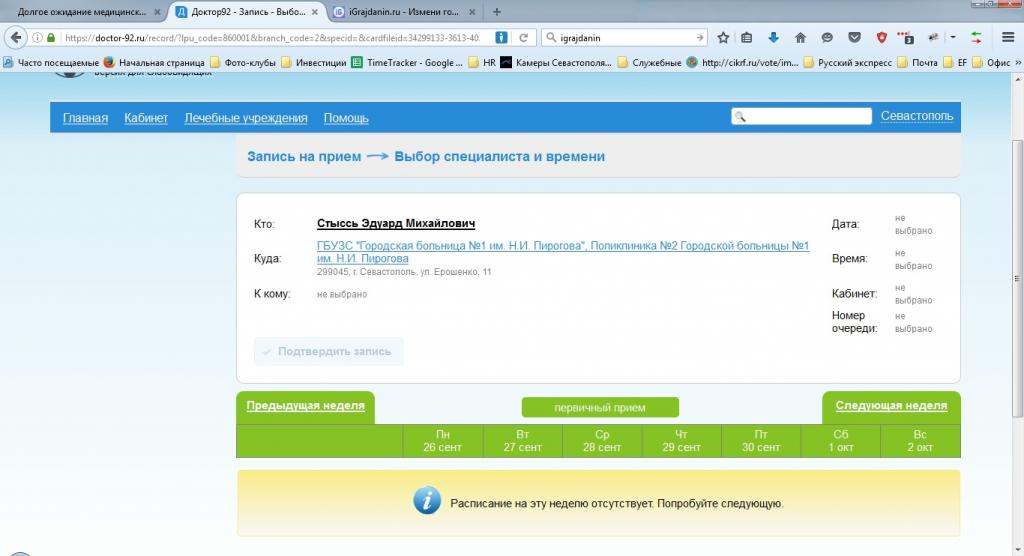Open the Фото-клубы bookmarks folder

point(242,63)
